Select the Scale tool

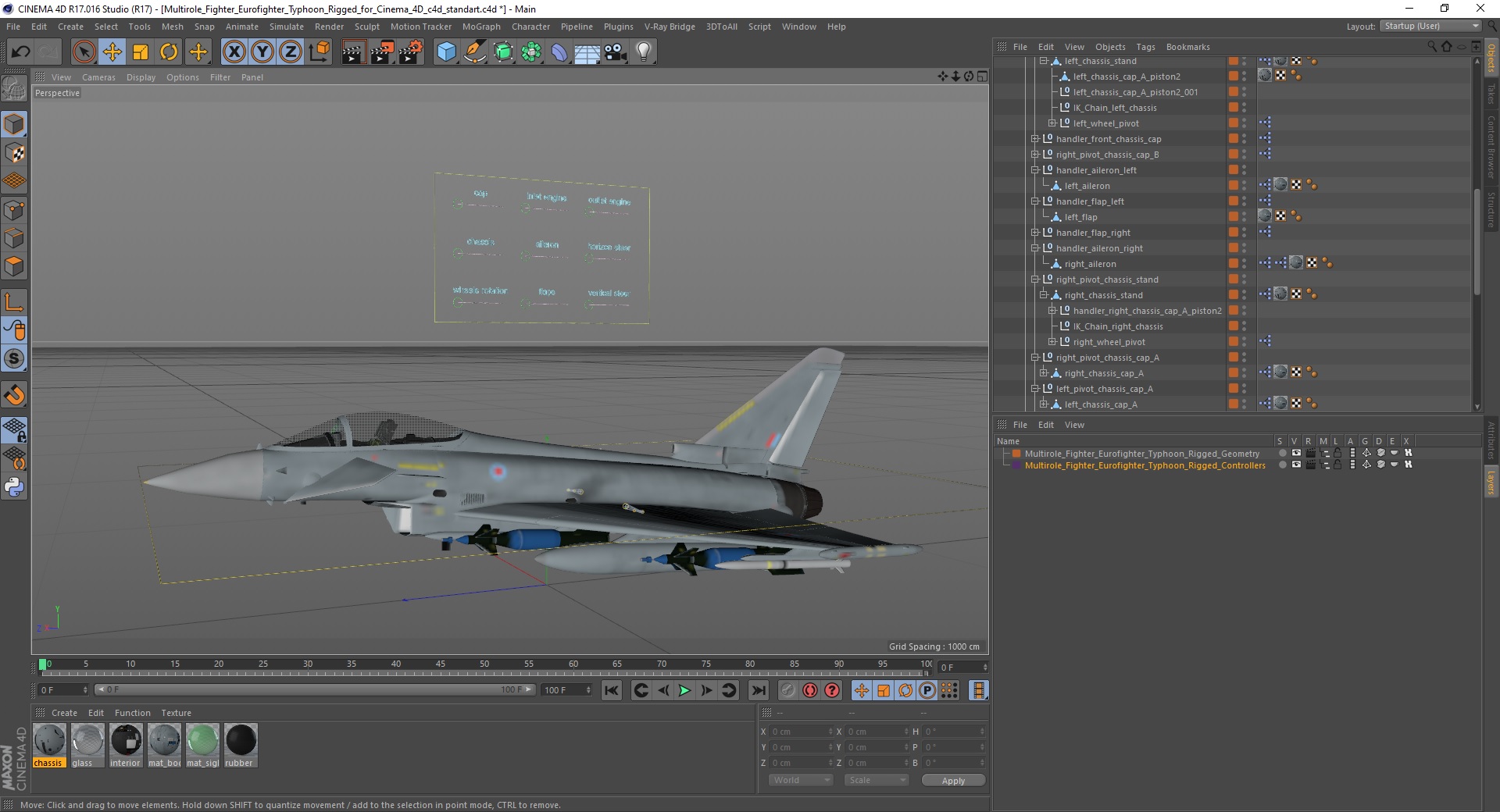tap(141, 52)
